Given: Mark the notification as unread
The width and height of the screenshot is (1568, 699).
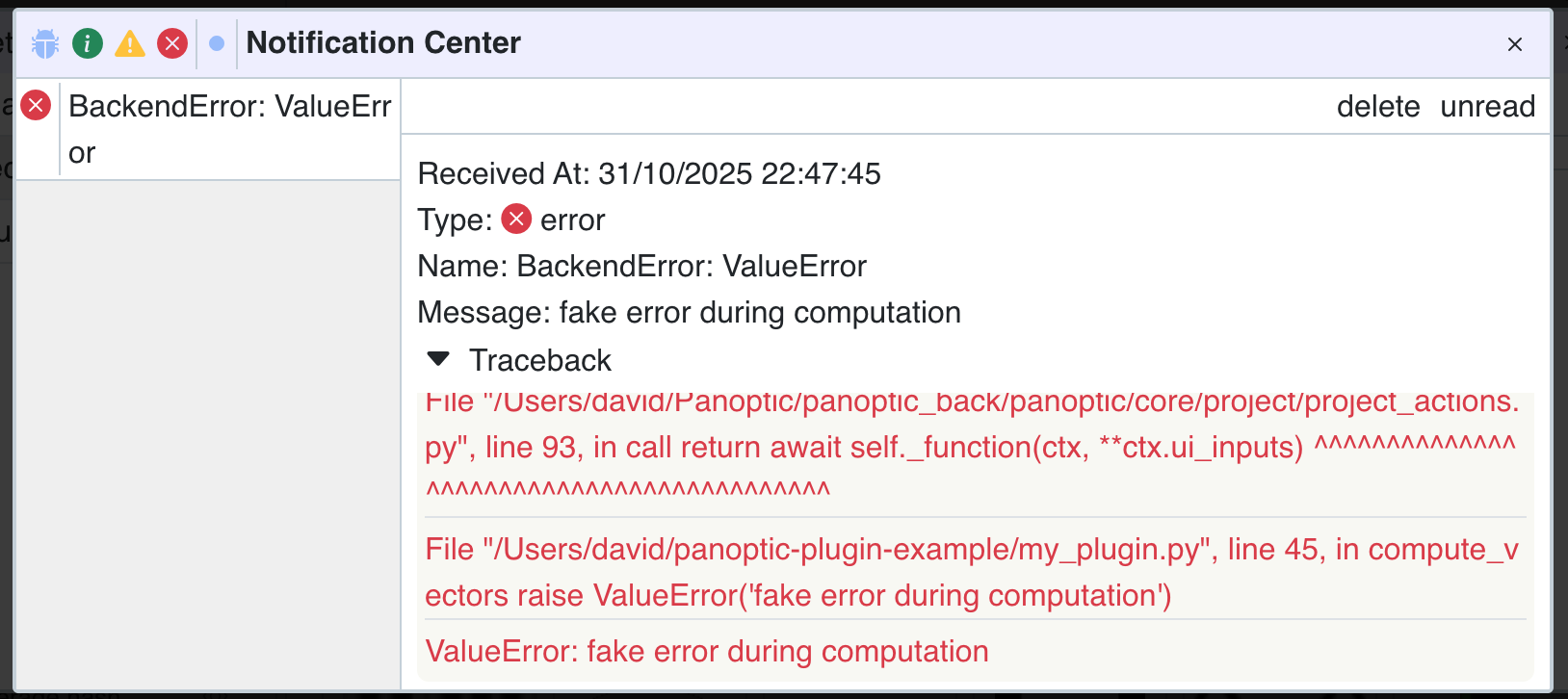Looking at the screenshot, I should [x=1487, y=107].
